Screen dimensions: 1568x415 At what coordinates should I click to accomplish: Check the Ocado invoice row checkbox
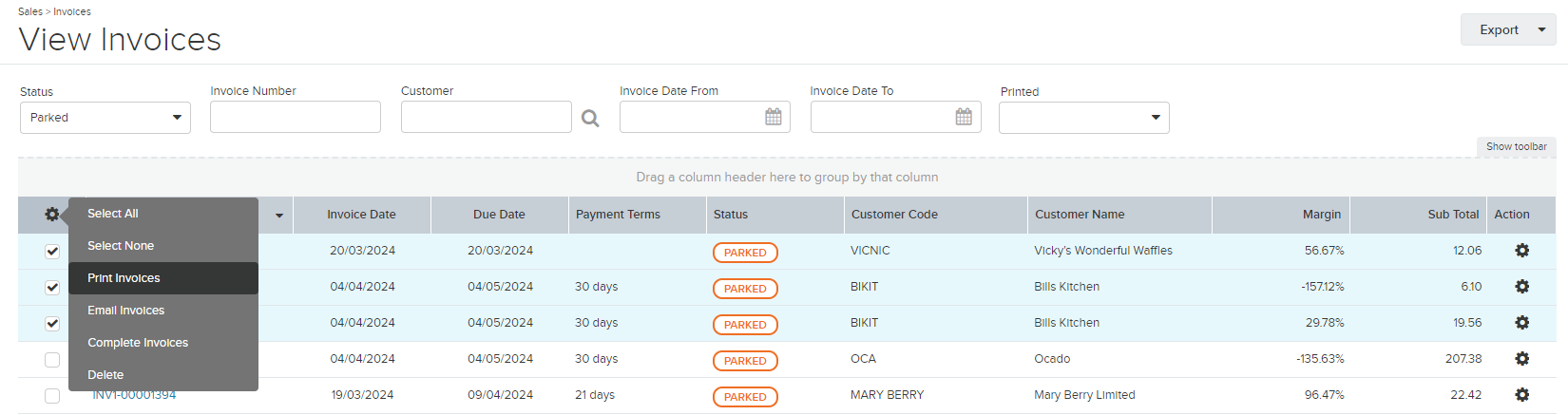52,360
